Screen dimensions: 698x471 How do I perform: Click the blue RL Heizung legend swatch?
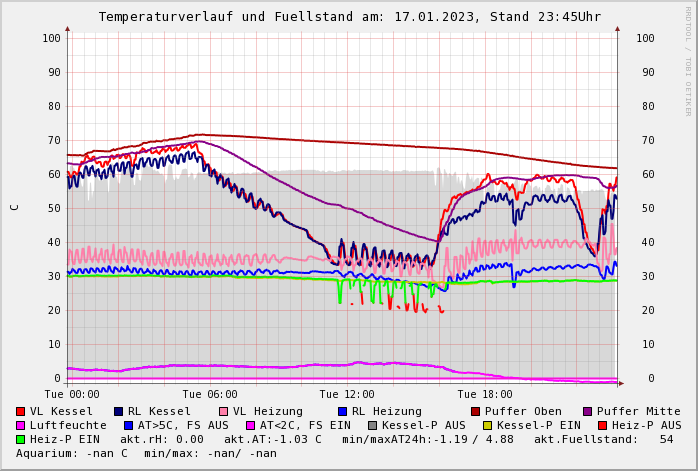click(x=341, y=411)
